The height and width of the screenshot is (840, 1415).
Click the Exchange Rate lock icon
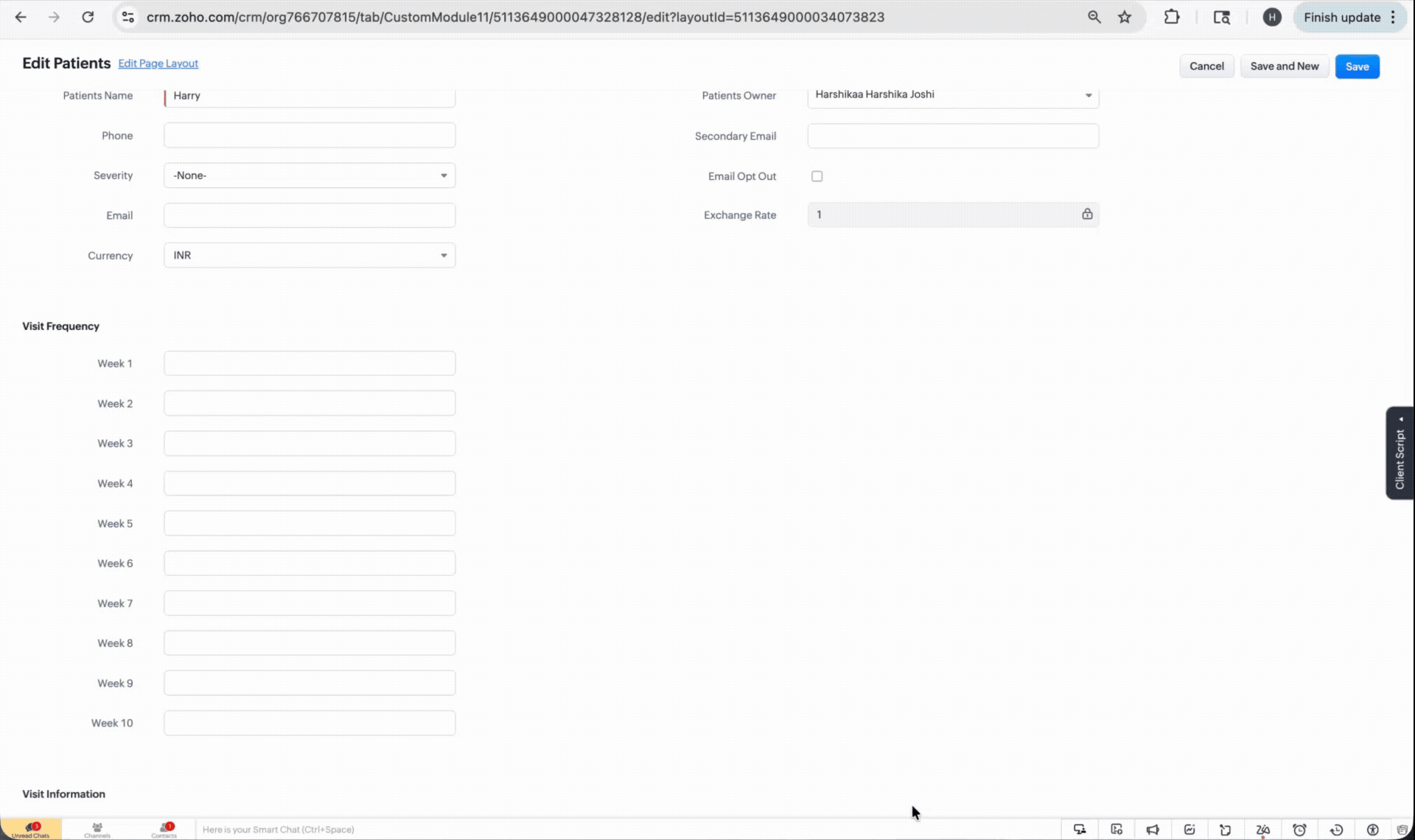click(1087, 214)
